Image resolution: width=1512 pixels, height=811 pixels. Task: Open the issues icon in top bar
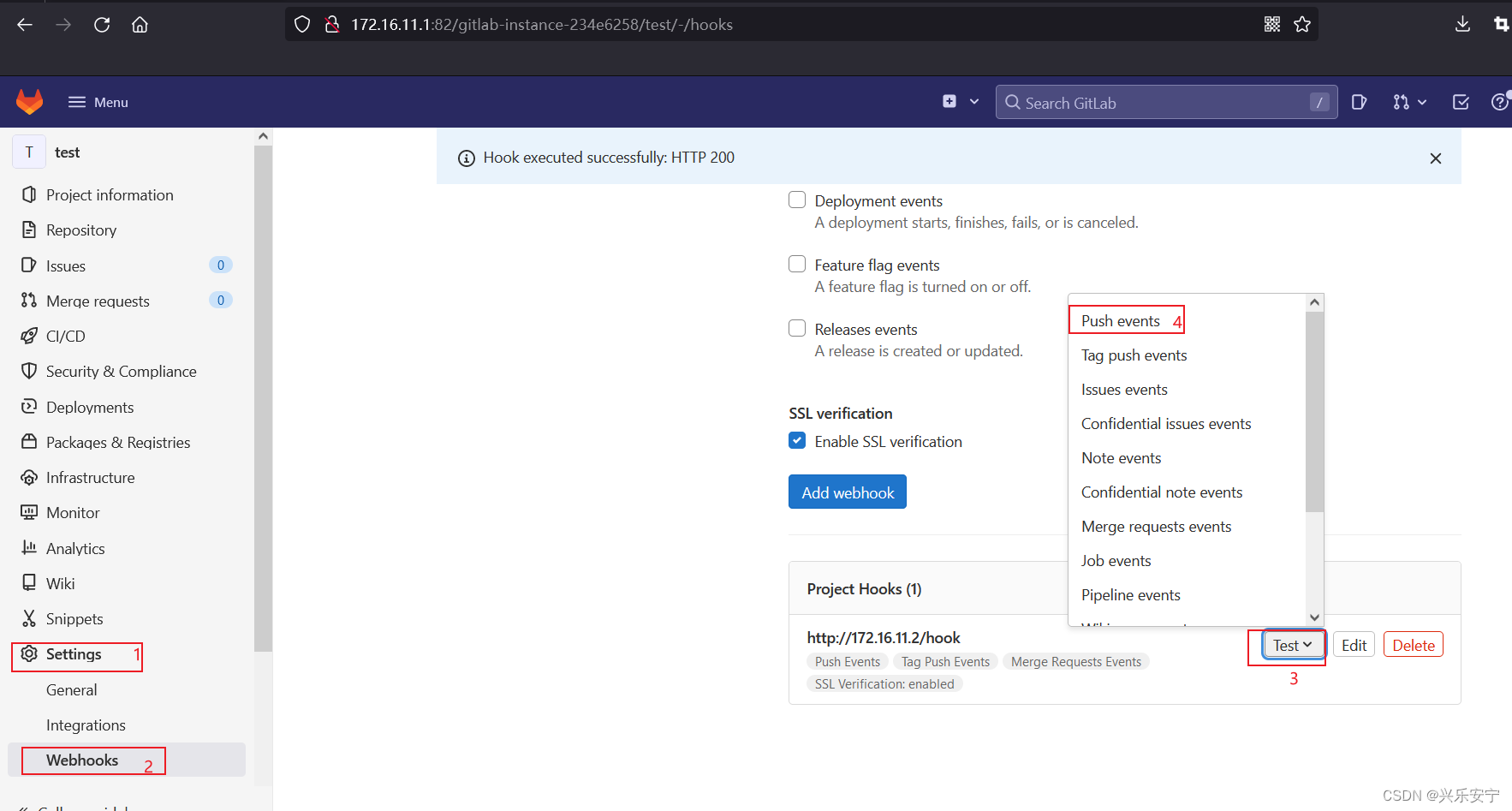1359,102
